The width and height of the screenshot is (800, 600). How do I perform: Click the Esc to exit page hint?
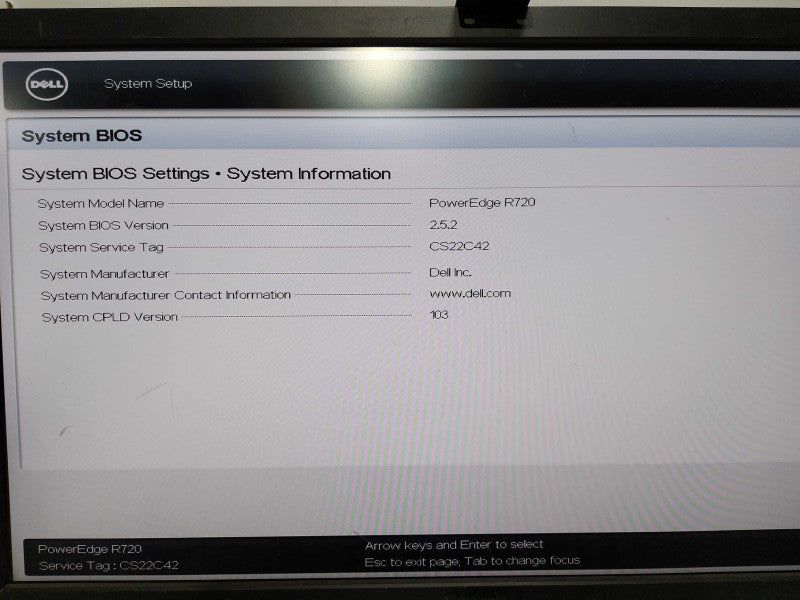(472, 561)
